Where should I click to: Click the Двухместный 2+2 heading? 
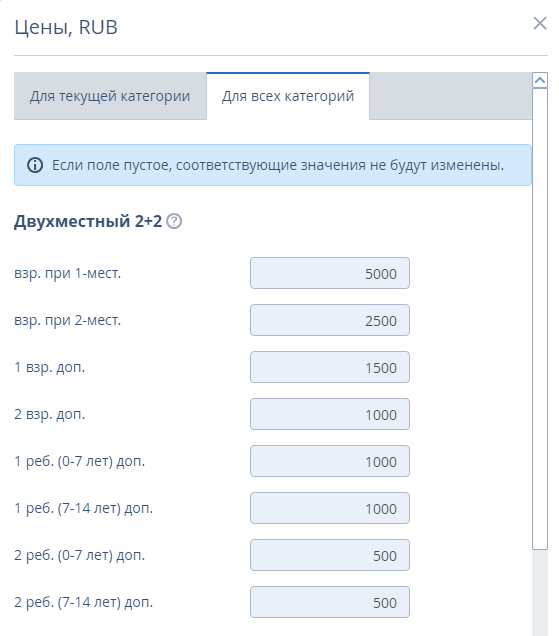[88, 221]
